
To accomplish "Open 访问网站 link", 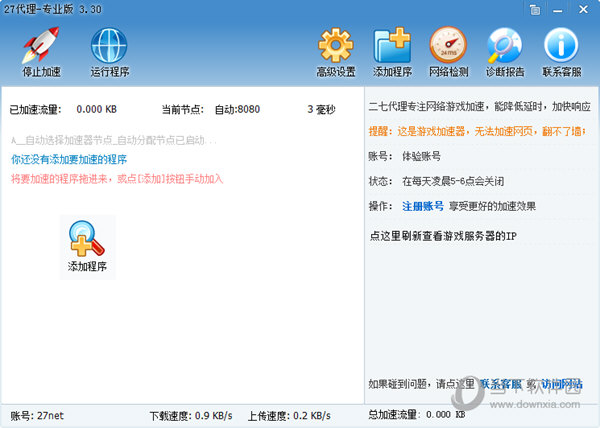I will (x=562, y=384).
